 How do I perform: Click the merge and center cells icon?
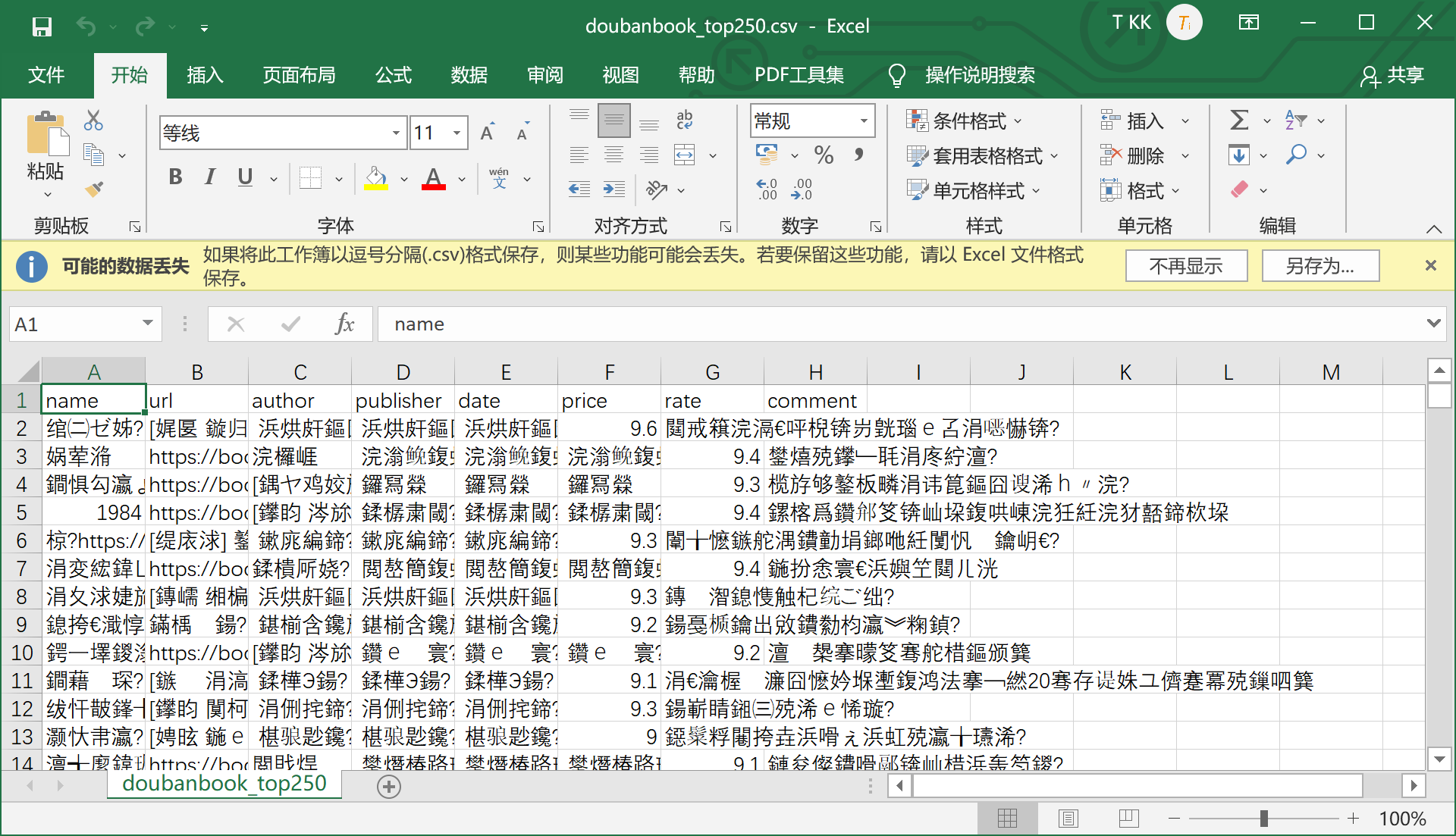click(x=684, y=155)
